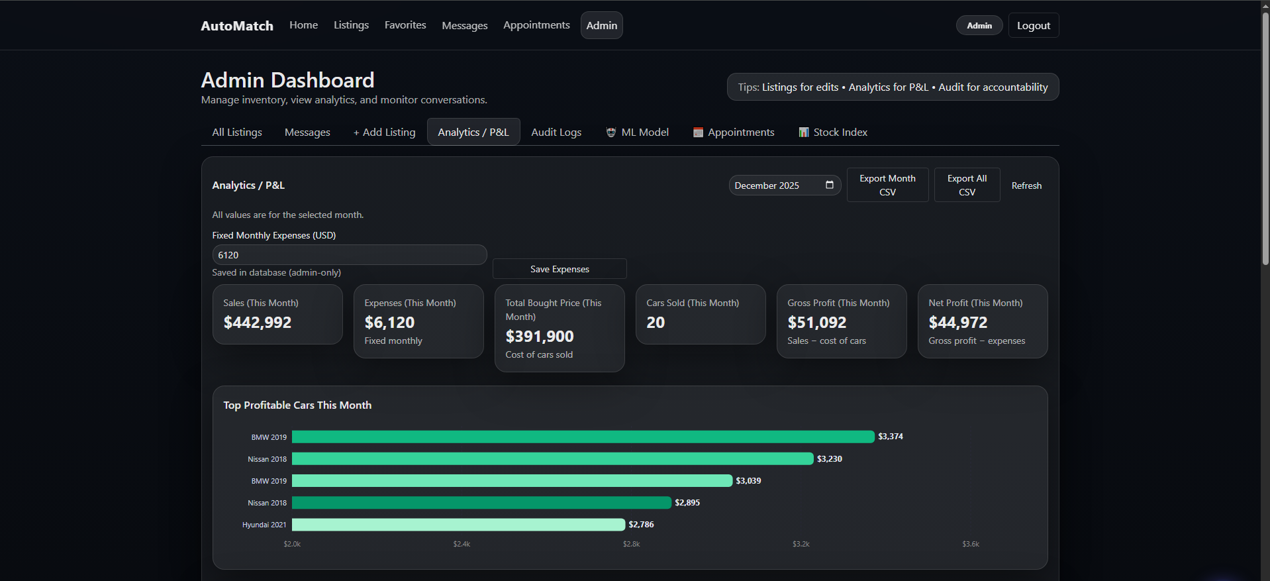The height and width of the screenshot is (581, 1270).
Task: Open the Stock Index tab
Action: [832, 132]
